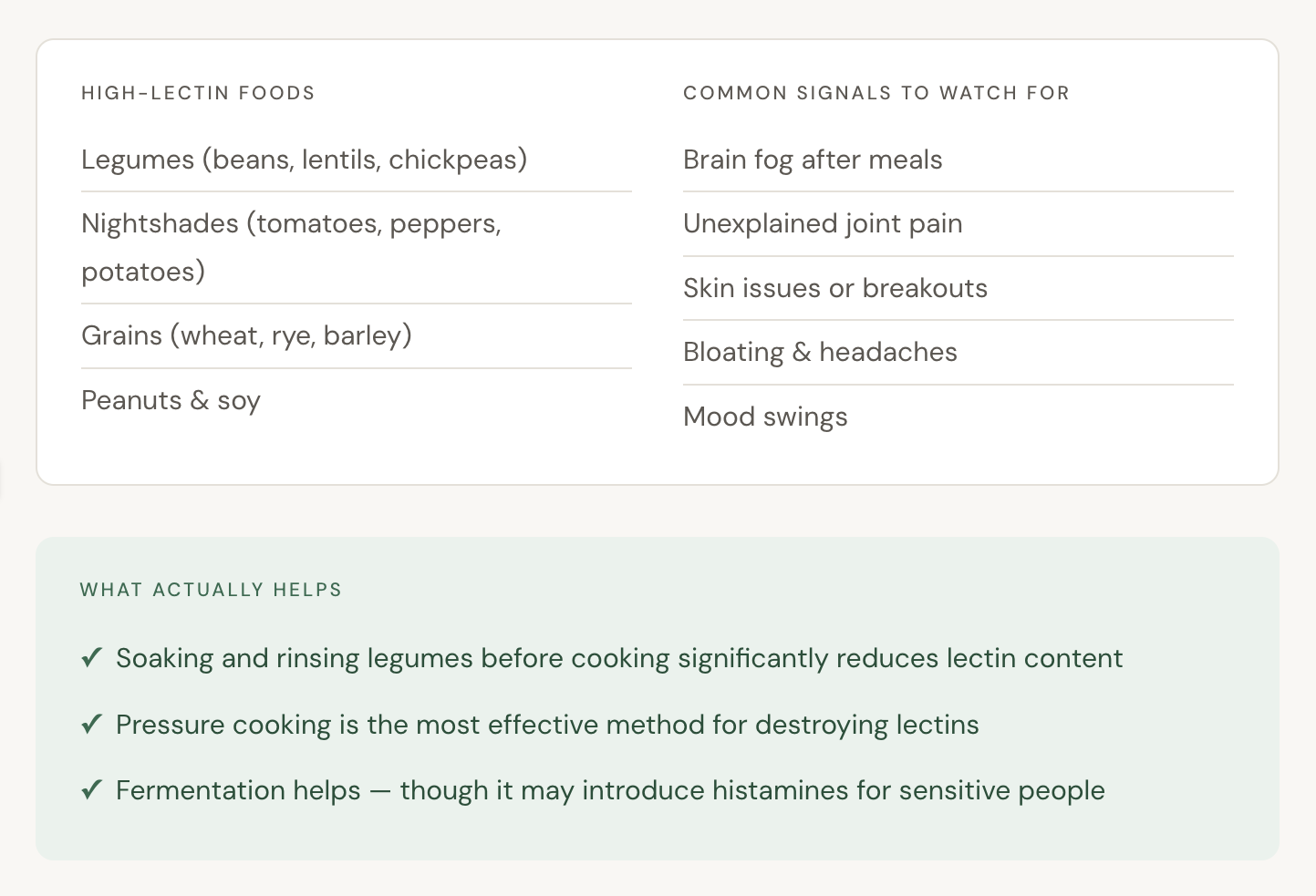Screen dimensions: 1316x896
Task: Click the Mood swings entry
Action: (765, 417)
